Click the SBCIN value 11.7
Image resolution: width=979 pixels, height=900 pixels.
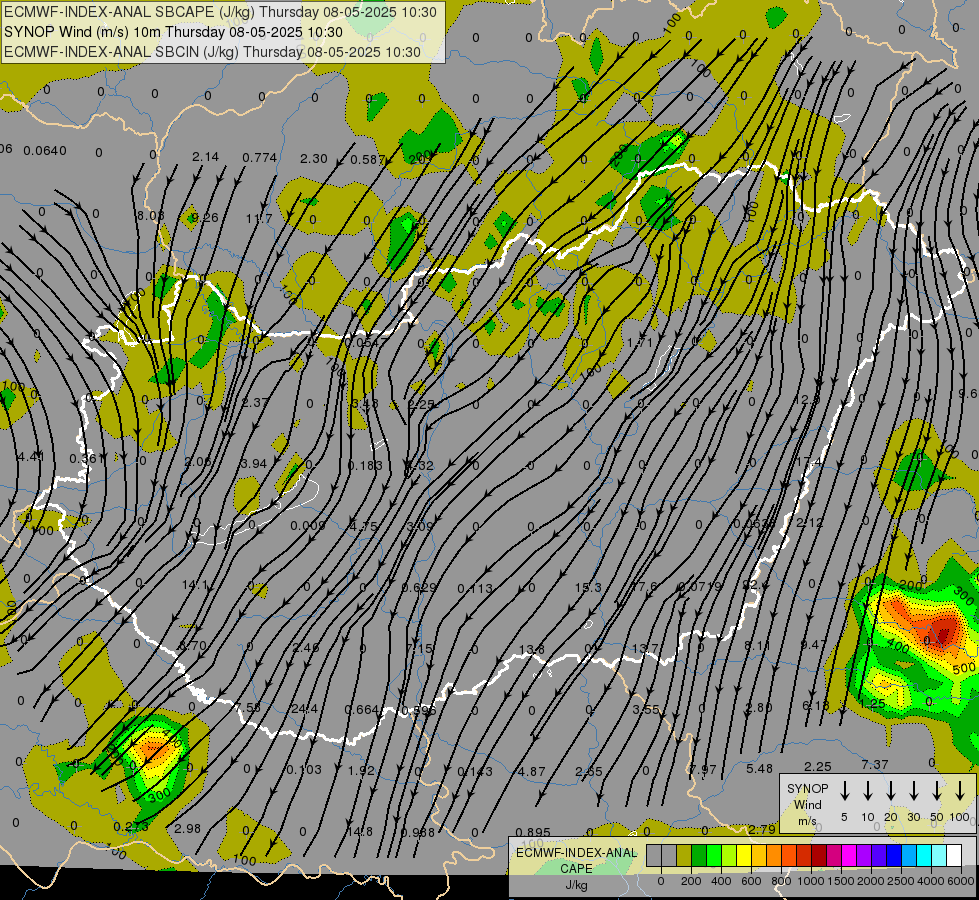(258, 219)
